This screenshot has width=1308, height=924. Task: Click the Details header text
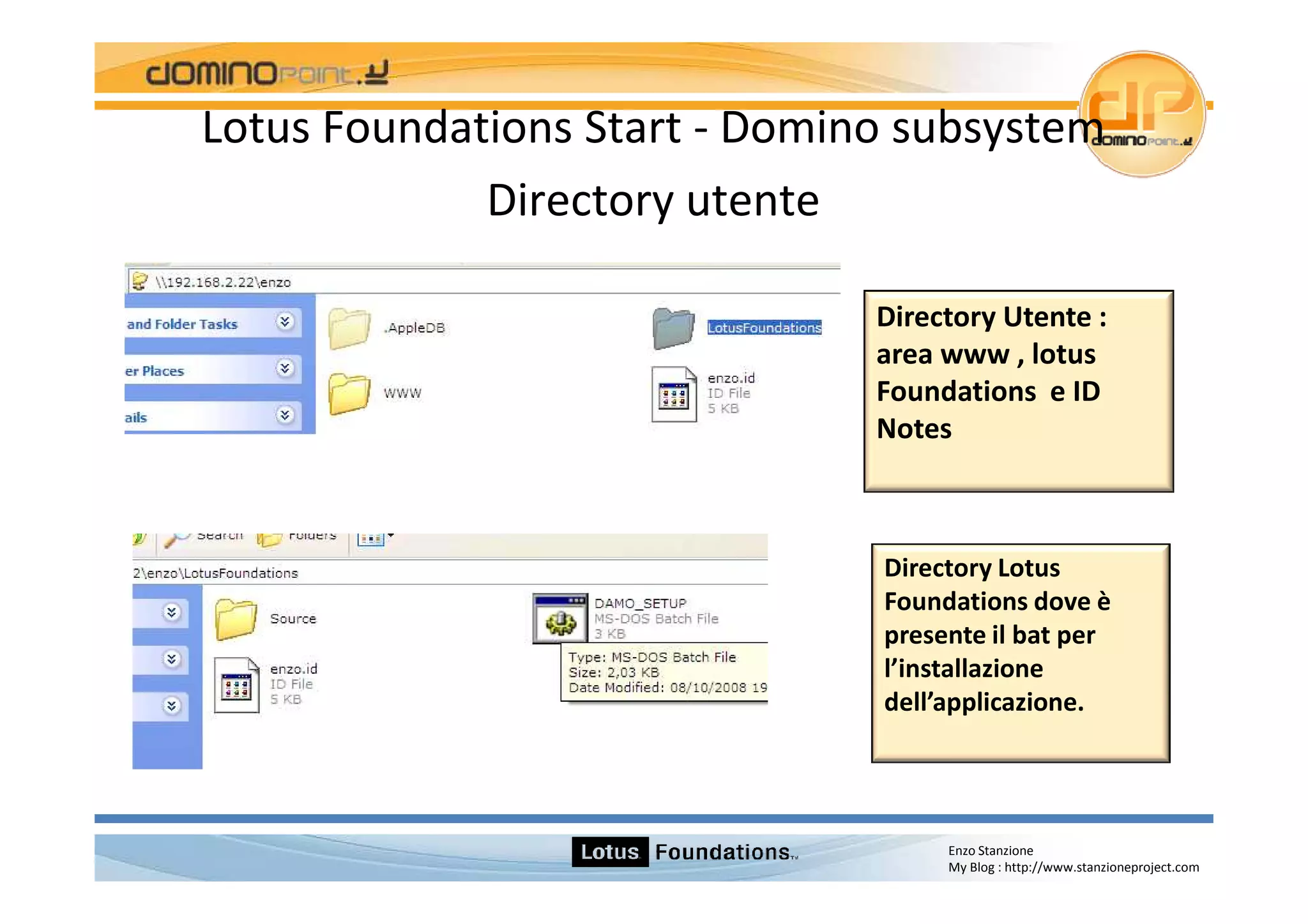(x=136, y=418)
